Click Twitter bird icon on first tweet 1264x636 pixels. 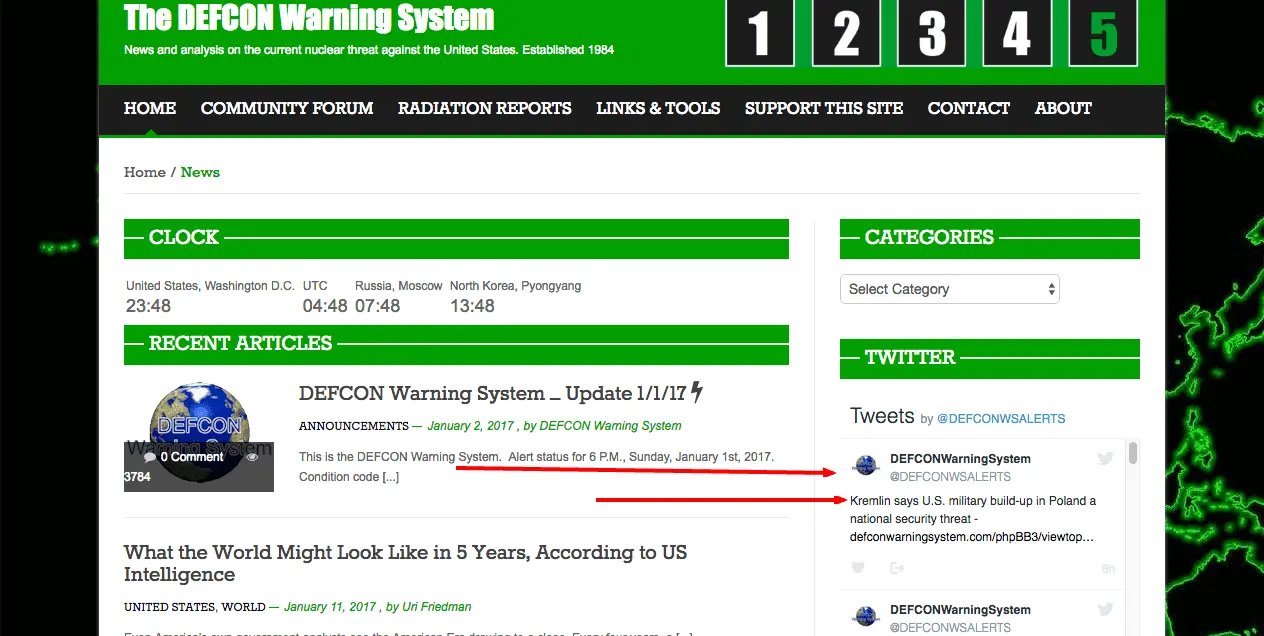click(1105, 459)
